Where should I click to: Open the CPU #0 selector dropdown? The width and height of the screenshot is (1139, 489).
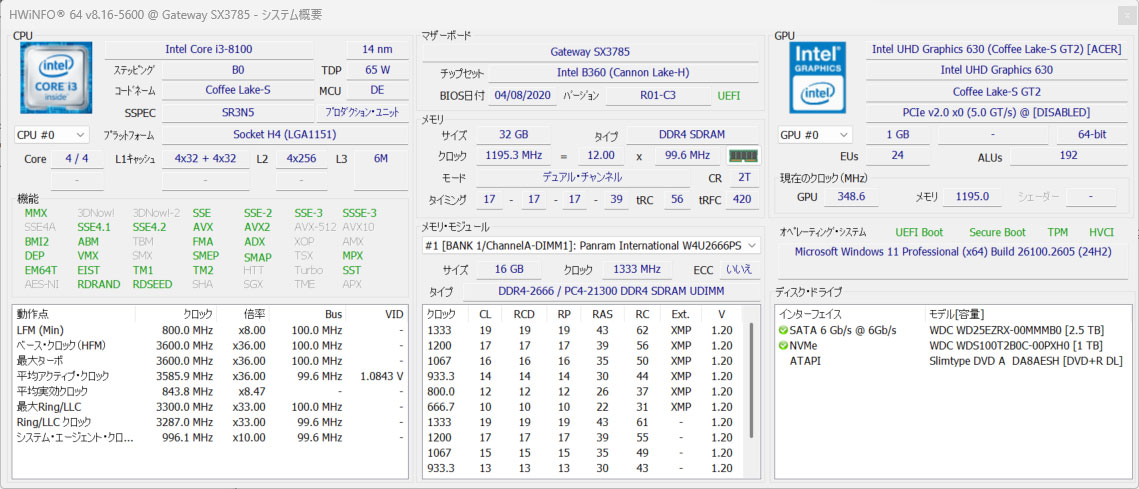tap(52, 135)
